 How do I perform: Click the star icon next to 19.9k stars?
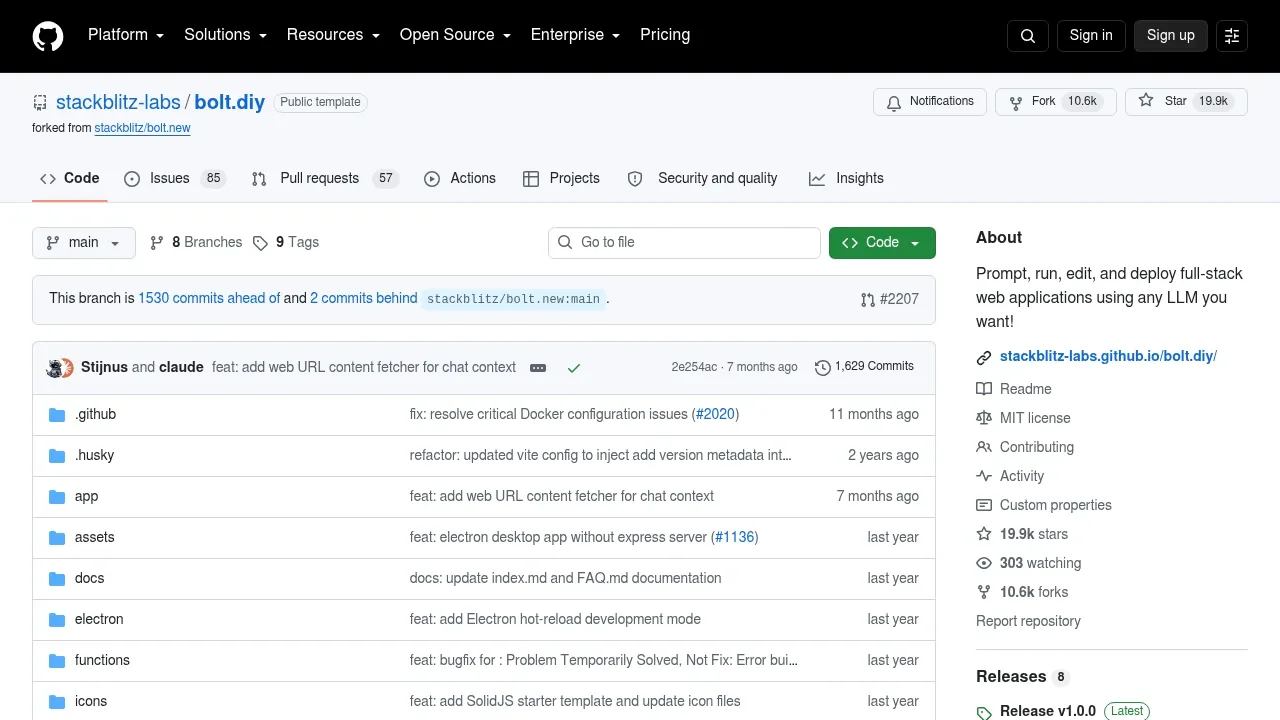tap(984, 534)
